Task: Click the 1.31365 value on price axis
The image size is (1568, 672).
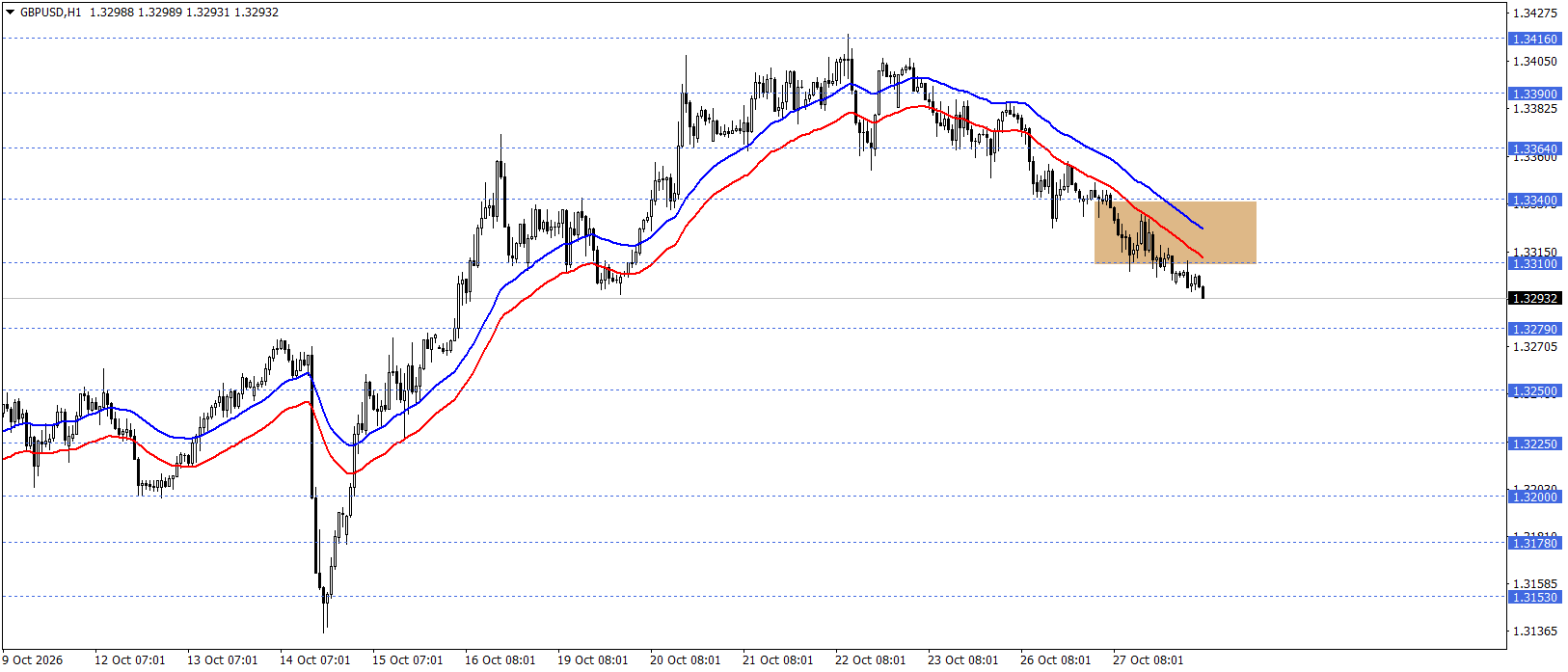Action: pos(1535,632)
